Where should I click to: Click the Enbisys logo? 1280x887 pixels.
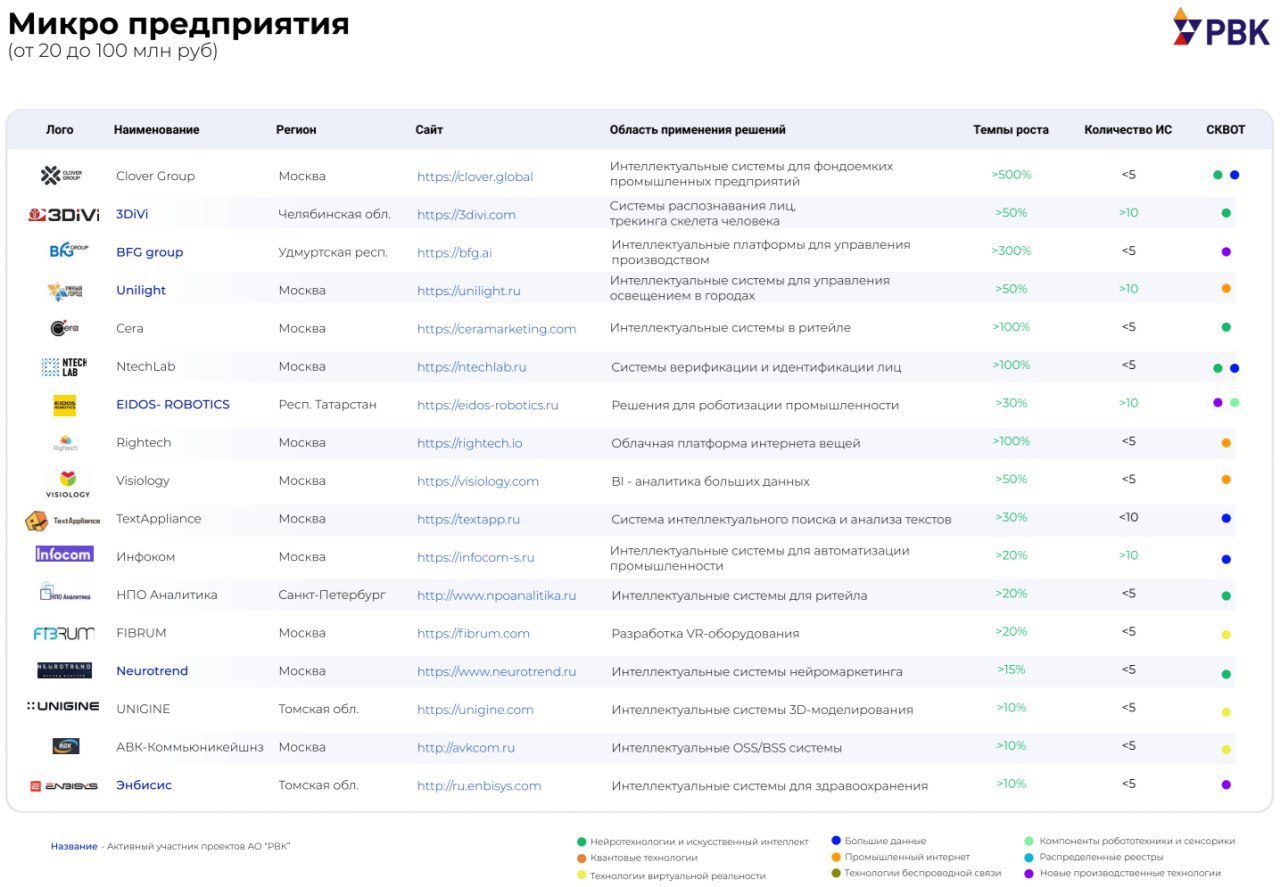(64, 786)
